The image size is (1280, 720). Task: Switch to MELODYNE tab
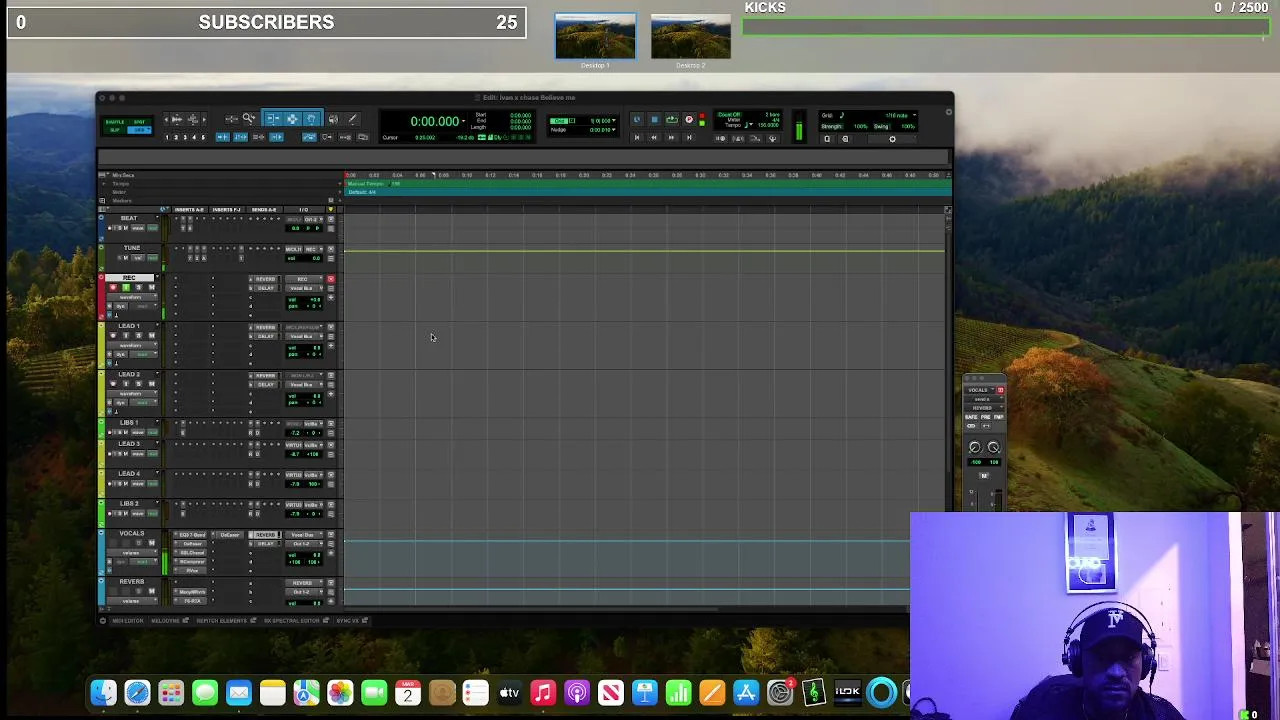tap(165, 621)
